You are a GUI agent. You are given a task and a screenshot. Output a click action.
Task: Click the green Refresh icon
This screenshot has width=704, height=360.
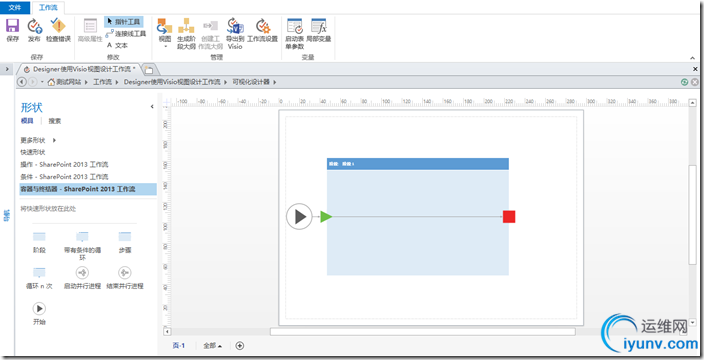tap(685, 82)
